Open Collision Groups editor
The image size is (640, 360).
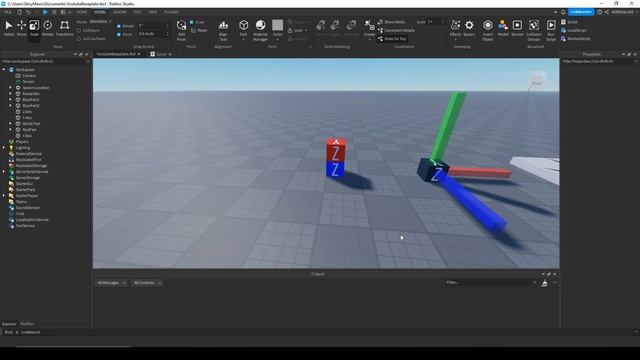533,30
